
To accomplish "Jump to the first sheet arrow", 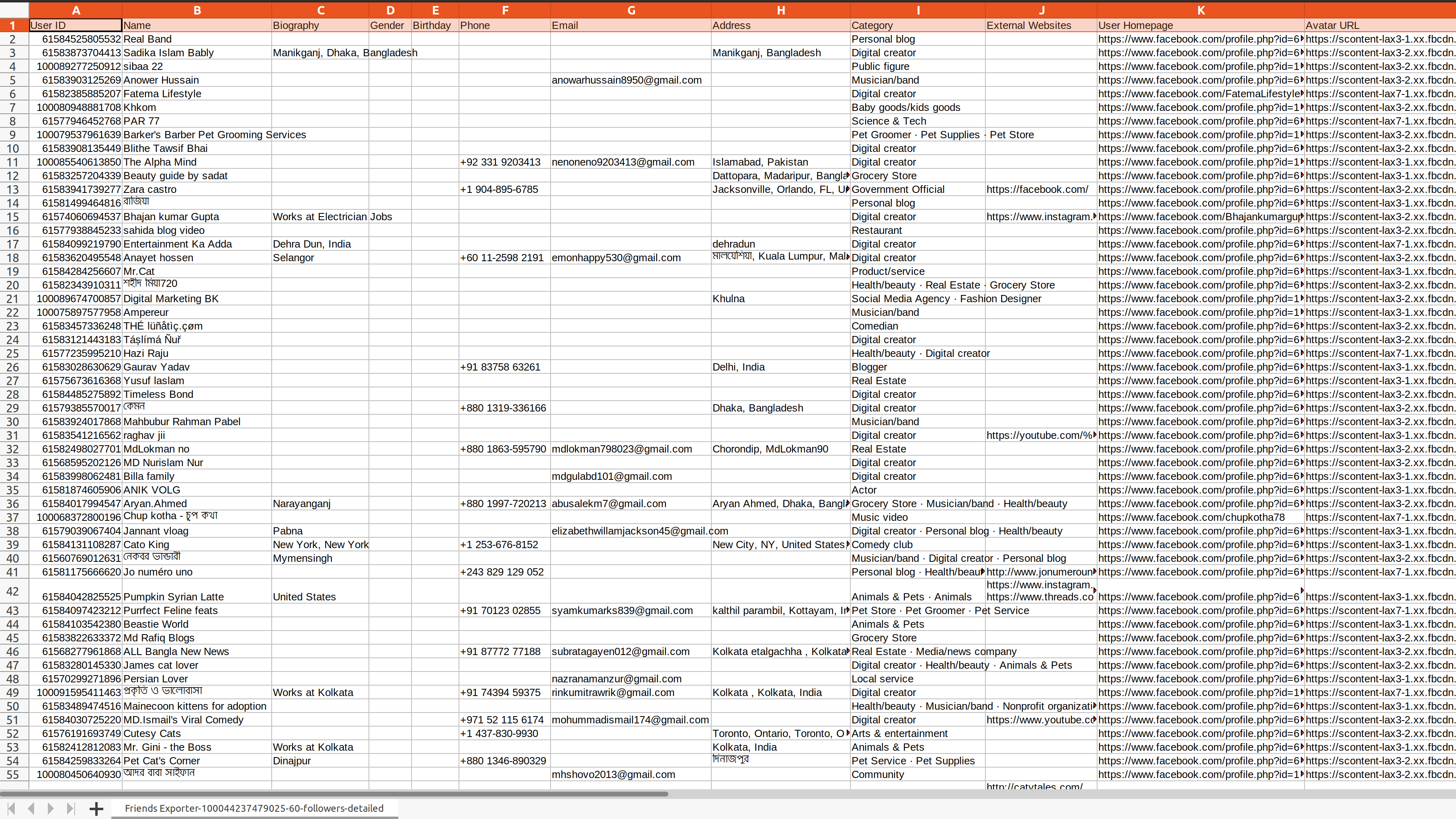I will click(x=11, y=808).
